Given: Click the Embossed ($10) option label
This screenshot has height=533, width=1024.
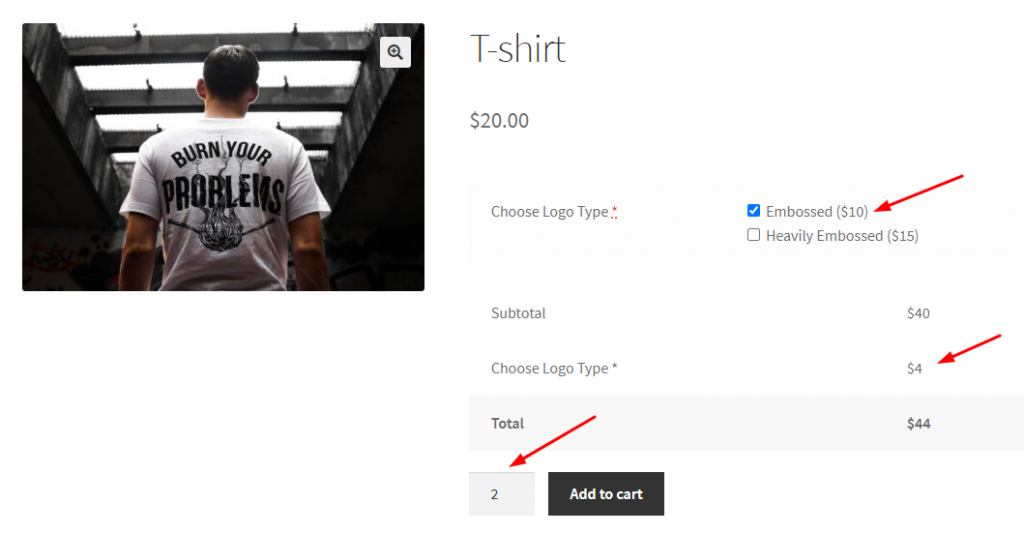Looking at the screenshot, I should [816, 212].
